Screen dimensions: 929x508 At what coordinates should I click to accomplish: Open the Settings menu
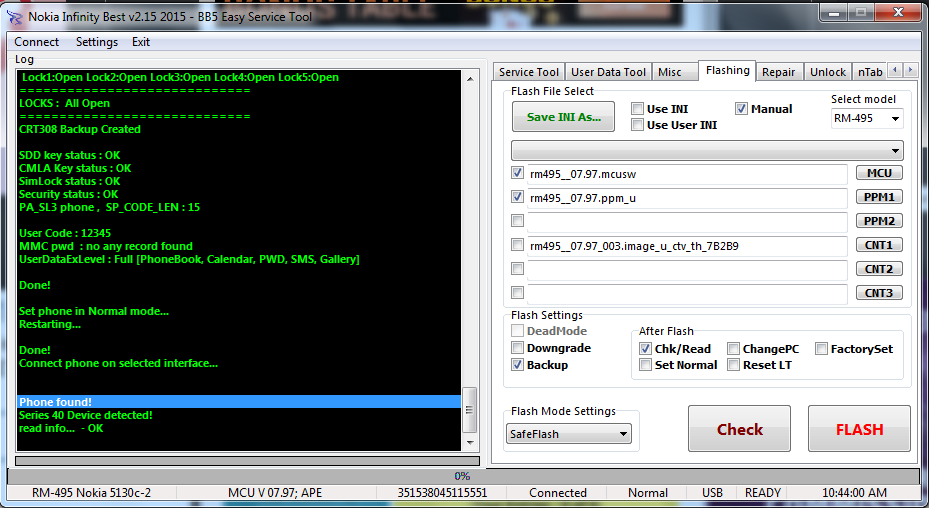[97, 42]
